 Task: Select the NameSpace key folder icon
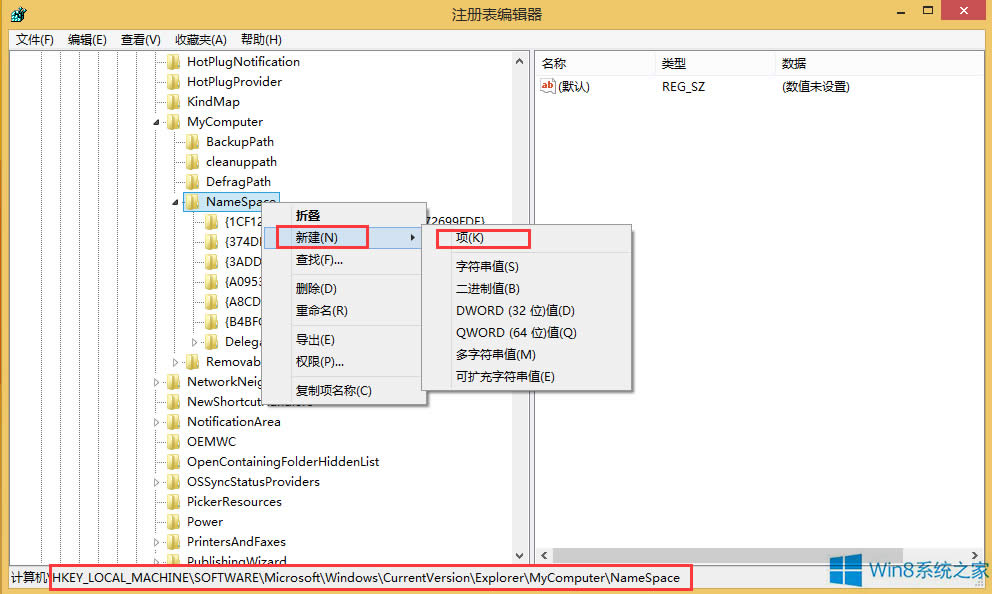click(x=192, y=201)
